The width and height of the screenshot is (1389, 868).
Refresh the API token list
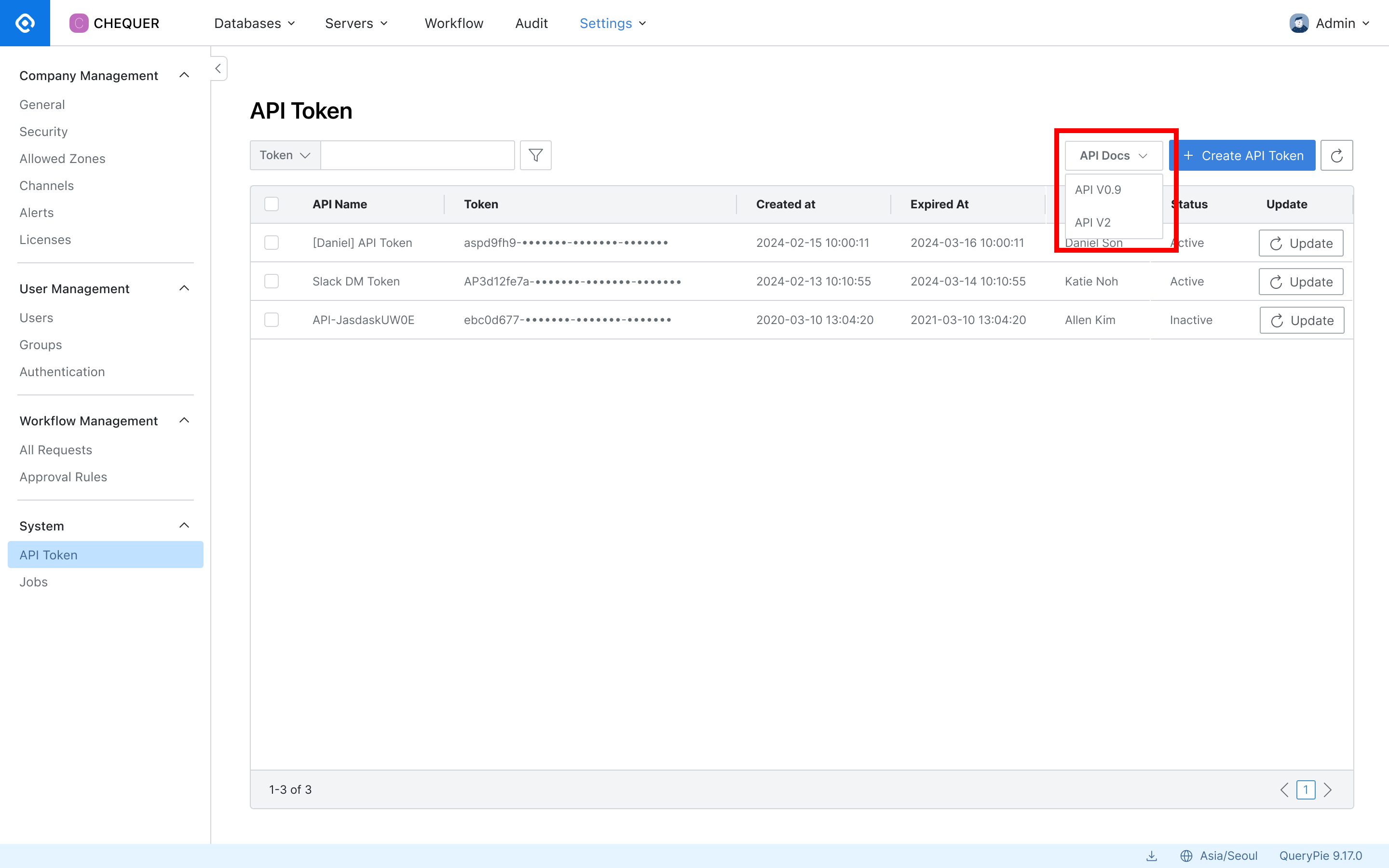1337,155
